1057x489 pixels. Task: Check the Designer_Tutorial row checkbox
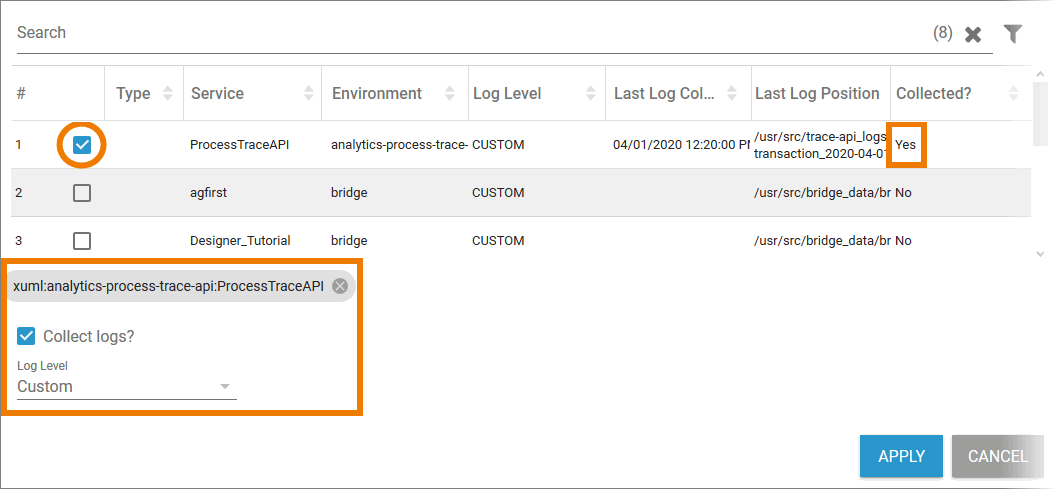pyautogui.click(x=82, y=241)
